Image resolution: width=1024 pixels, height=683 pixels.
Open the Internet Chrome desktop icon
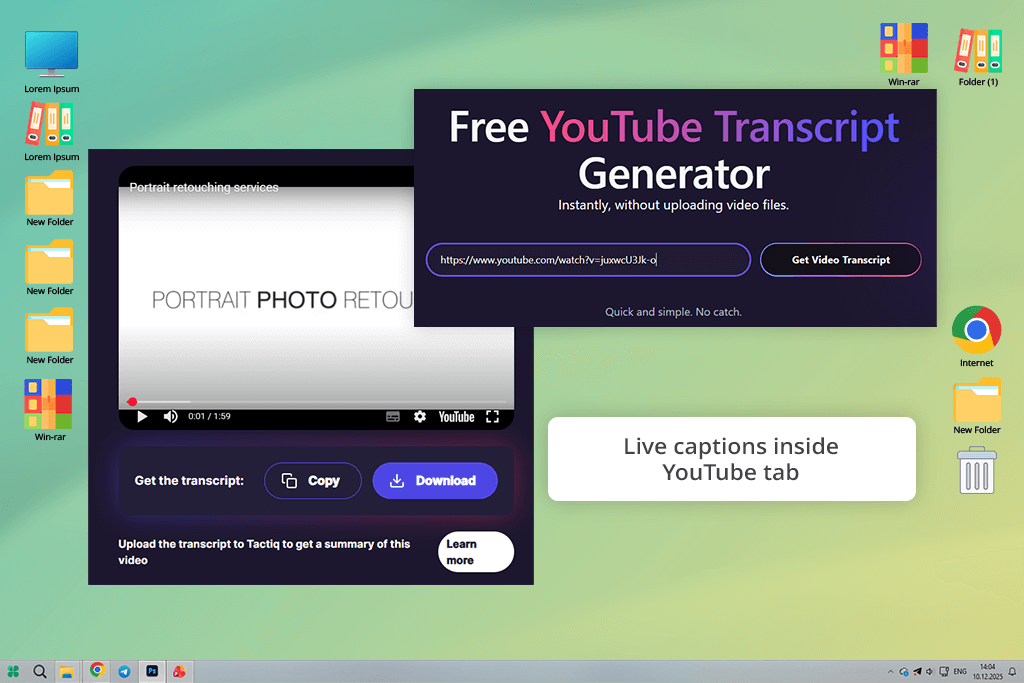pyautogui.click(x=976, y=336)
